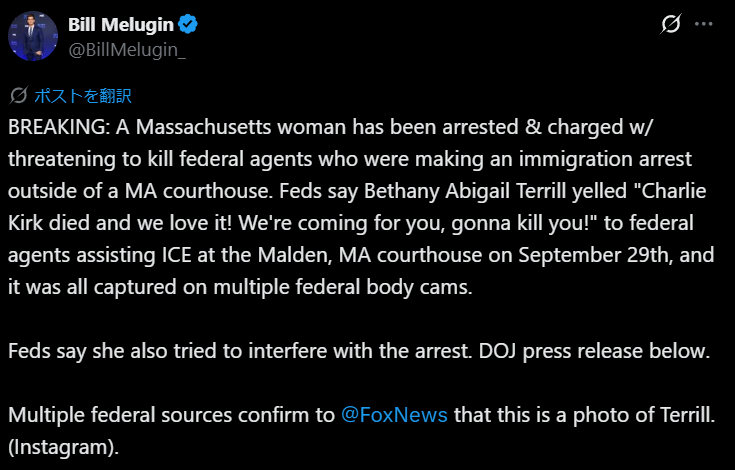
Task: Open the @BillMelugin_ handle link
Action: (x=126, y=48)
